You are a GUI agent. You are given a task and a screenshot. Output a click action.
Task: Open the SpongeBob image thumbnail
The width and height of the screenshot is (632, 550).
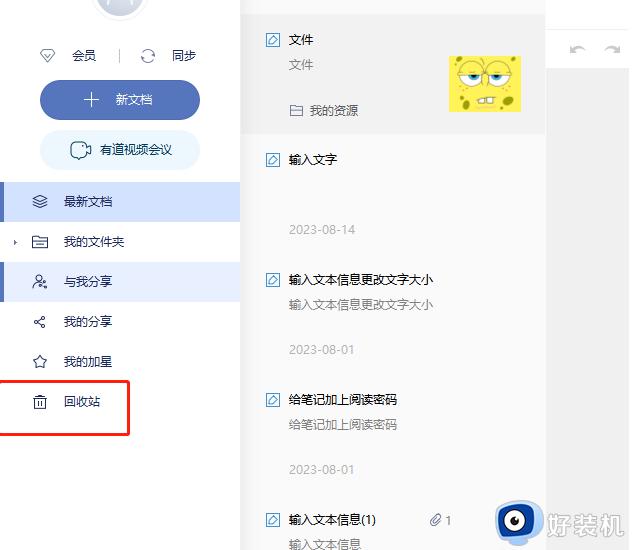(x=485, y=84)
